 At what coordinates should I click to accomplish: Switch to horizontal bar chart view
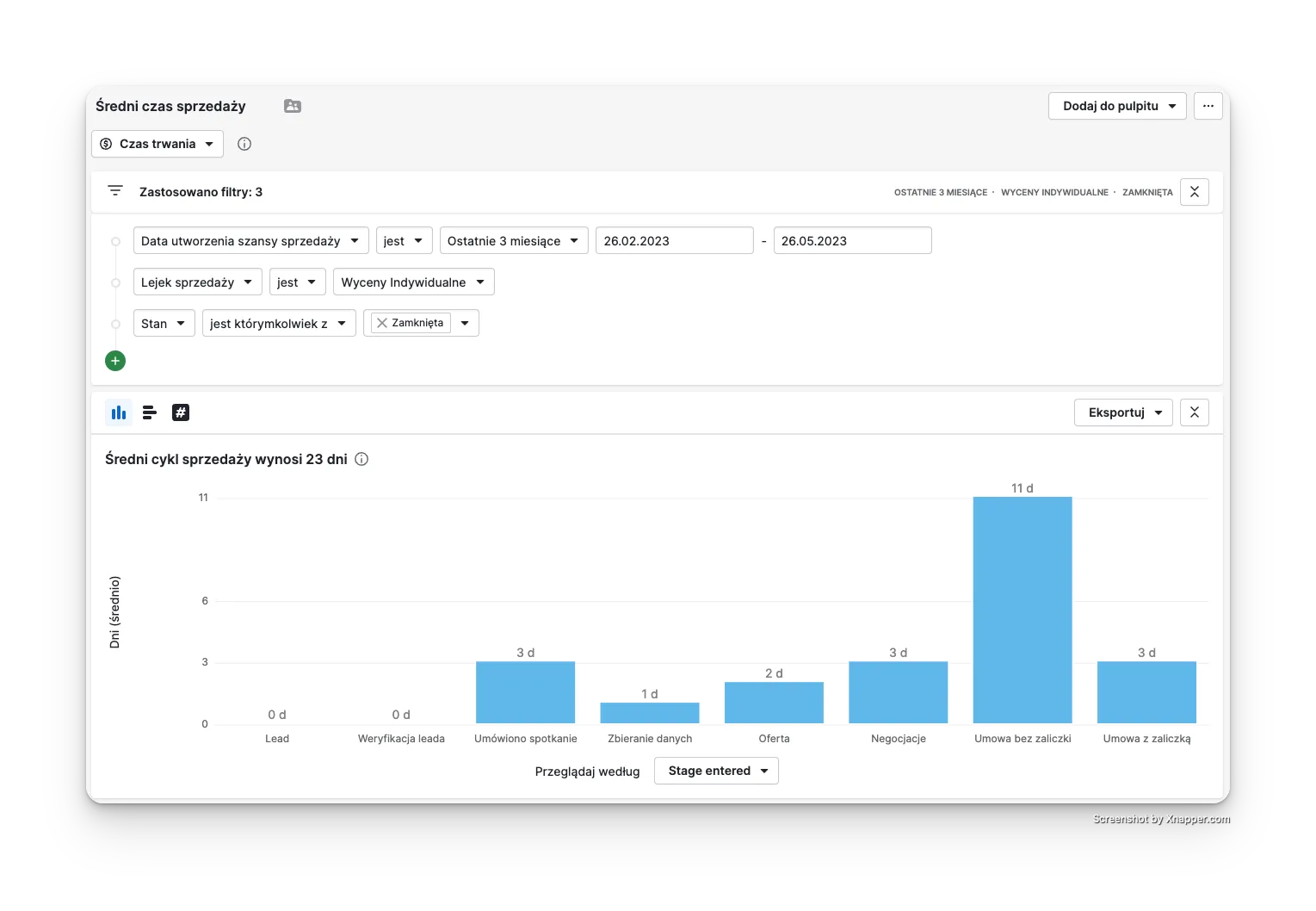[150, 412]
